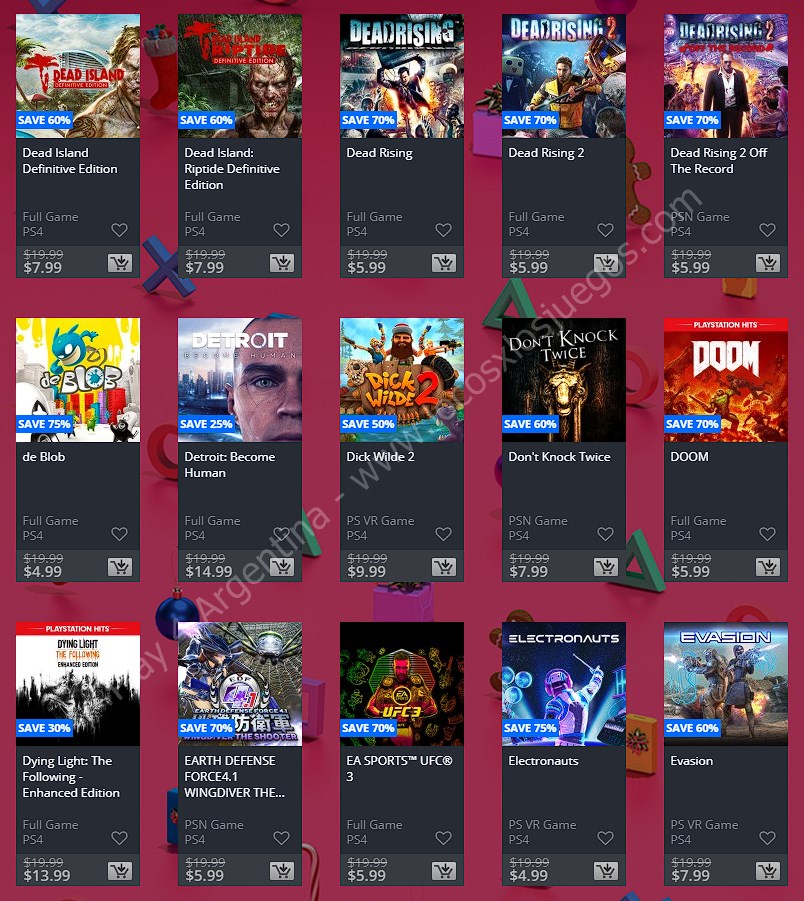Toggle wishlist heart for Dead Island: Riptide
The width and height of the screenshot is (804, 901).
click(x=281, y=230)
